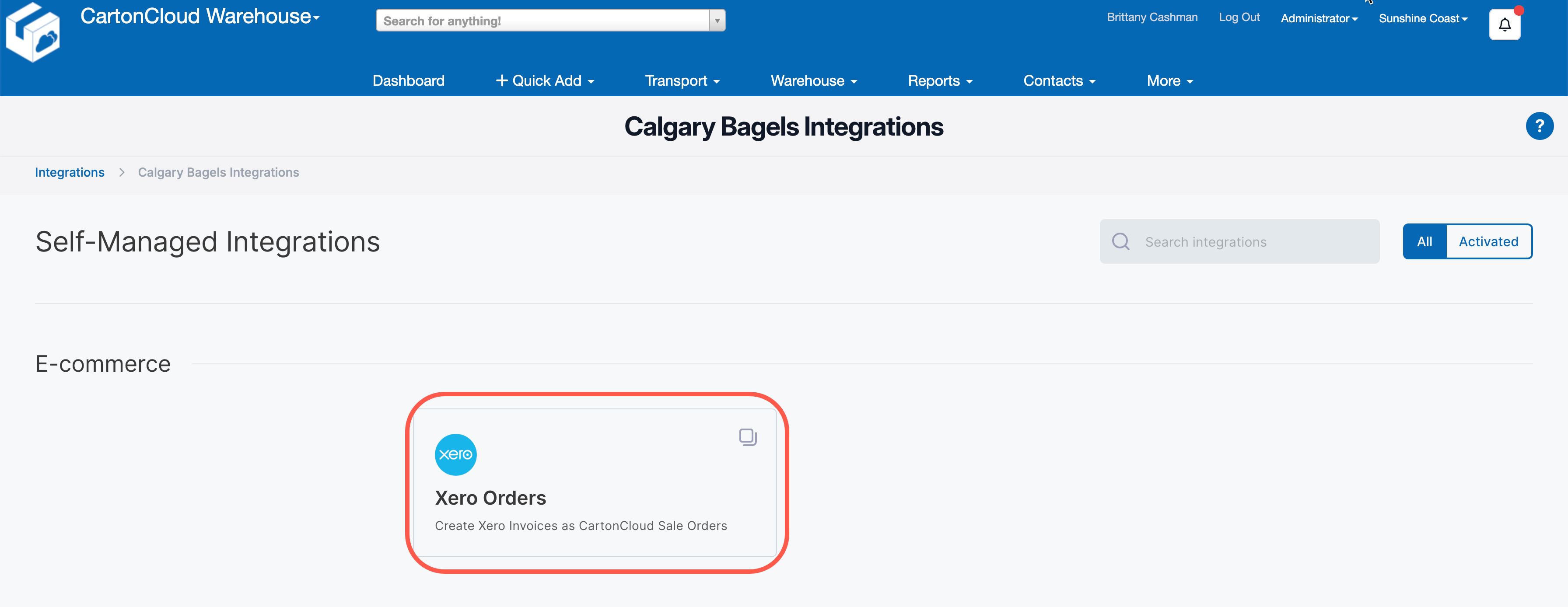Image resolution: width=1568 pixels, height=607 pixels.
Task: Click the duplicate icon on Xero Orders card
Action: 748,436
